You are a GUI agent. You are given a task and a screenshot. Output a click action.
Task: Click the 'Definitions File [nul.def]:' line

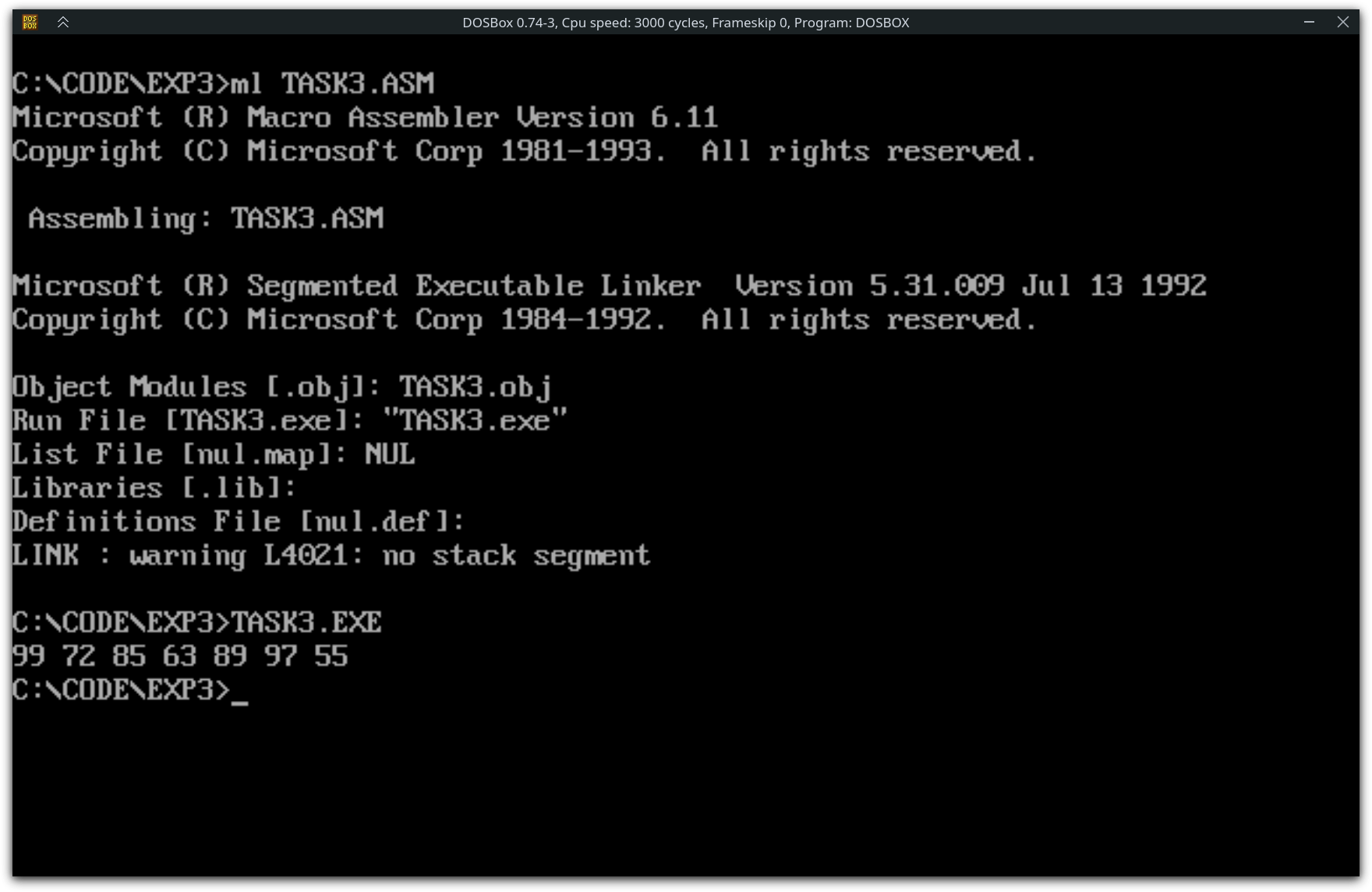point(238,522)
